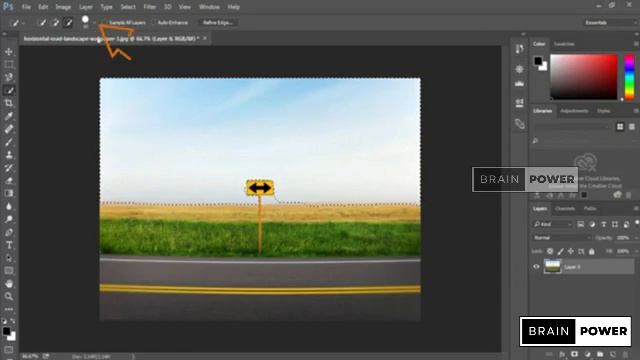
Task: Click the Delete layer trash icon
Action: coord(625,354)
